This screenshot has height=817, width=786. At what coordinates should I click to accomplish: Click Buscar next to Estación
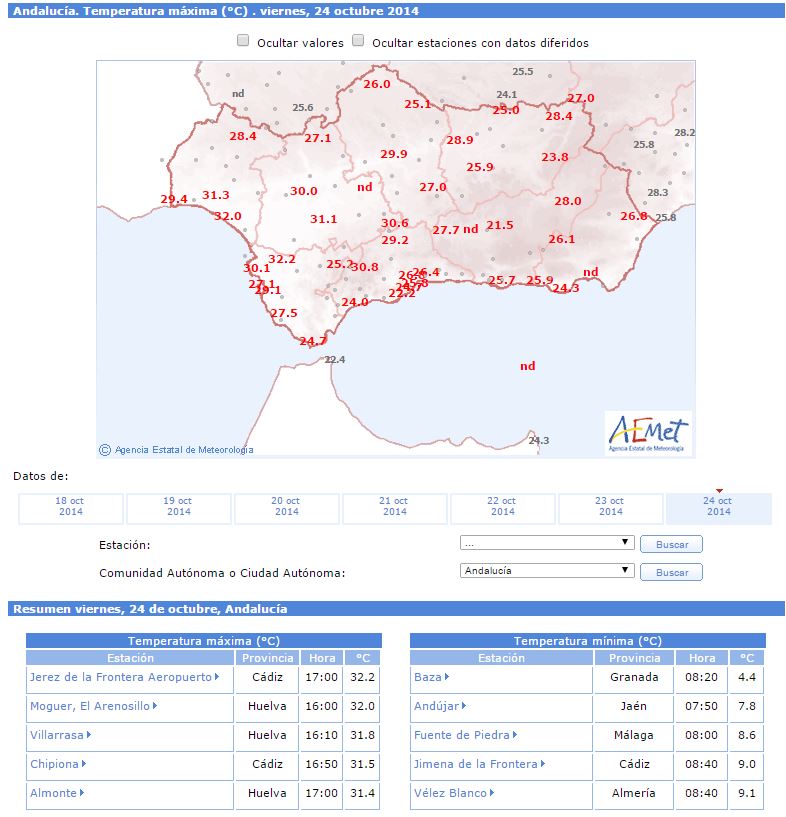[x=671, y=544]
